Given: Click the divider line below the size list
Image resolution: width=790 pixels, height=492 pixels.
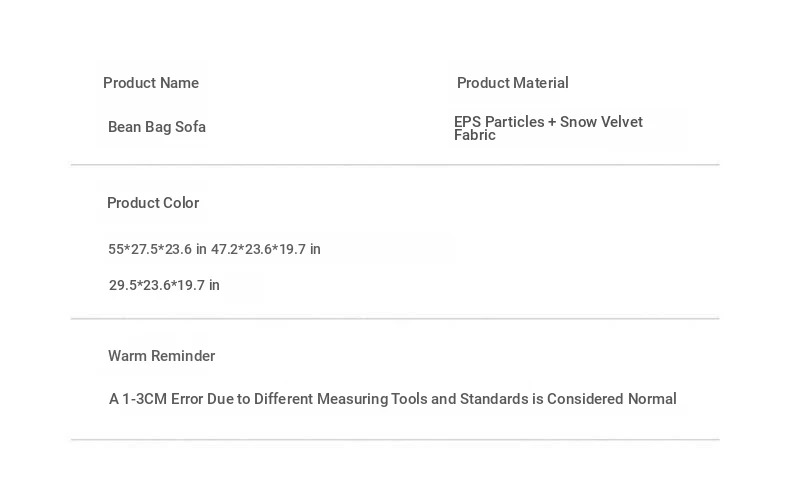Looking at the screenshot, I should pyautogui.click(x=395, y=319).
